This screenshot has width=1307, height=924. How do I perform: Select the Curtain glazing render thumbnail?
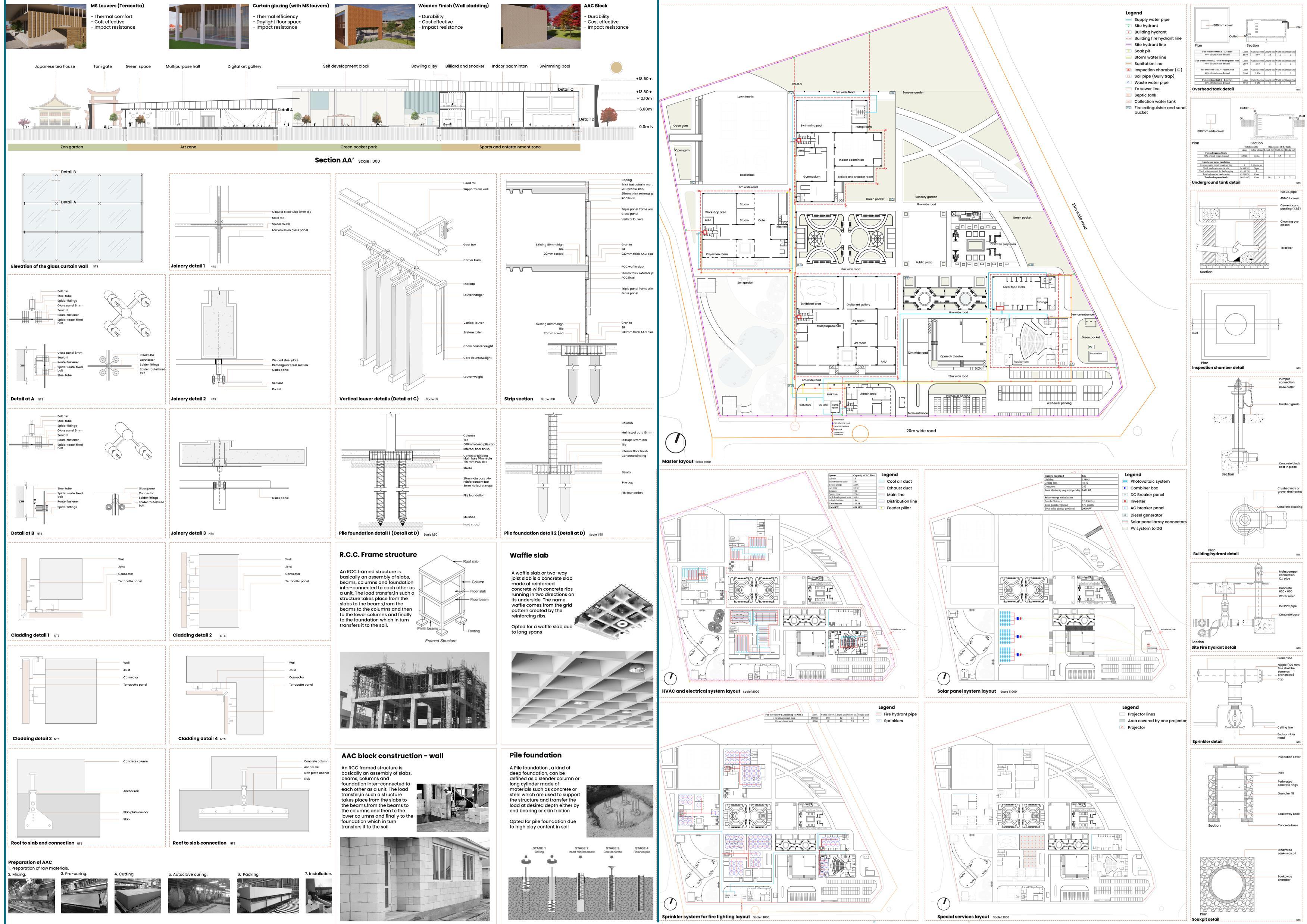(x=209, y=26)
